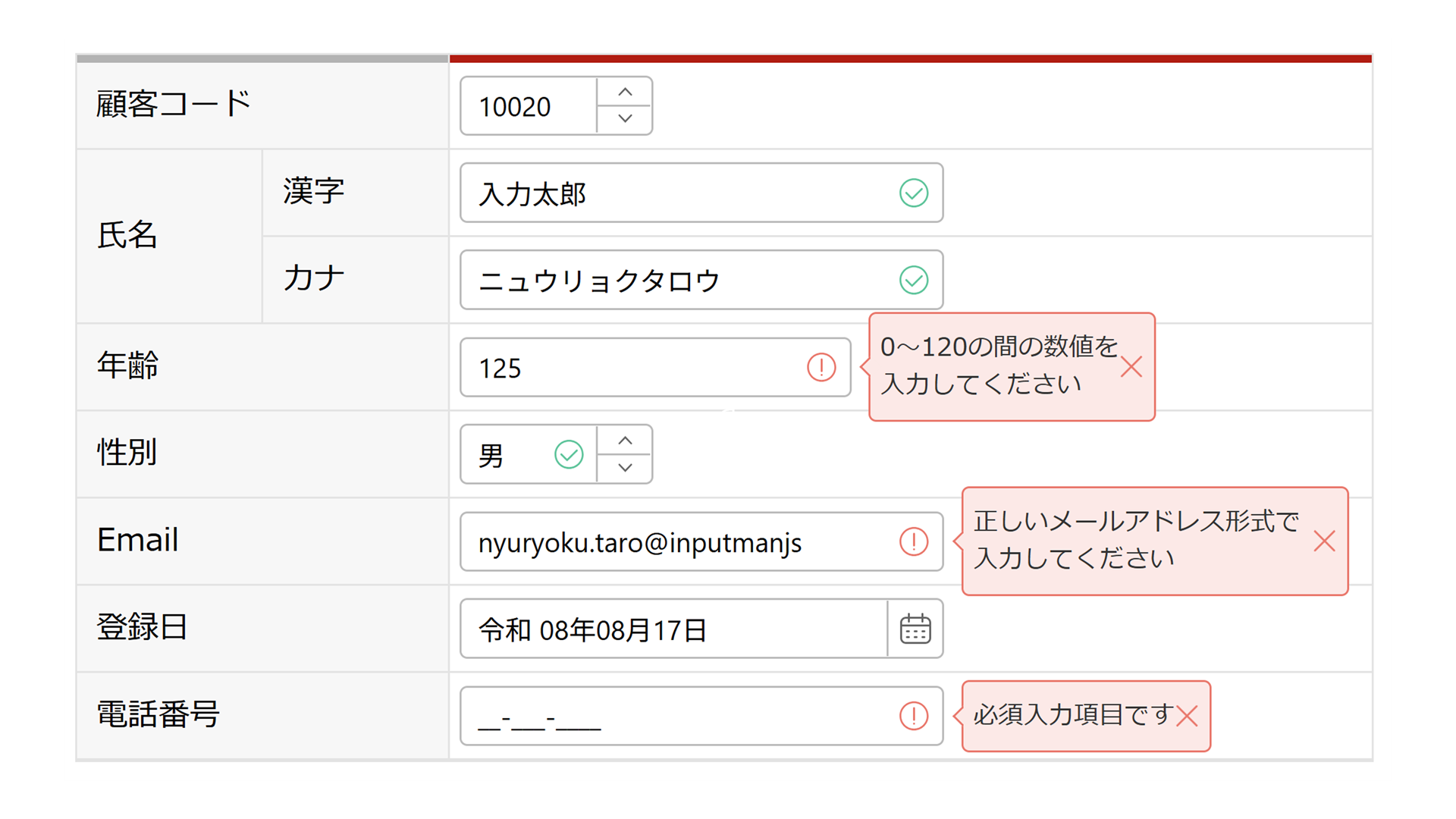Click the Email label
The width and height of the screenshot is (1456, 819).
click(x=138, y=540)
